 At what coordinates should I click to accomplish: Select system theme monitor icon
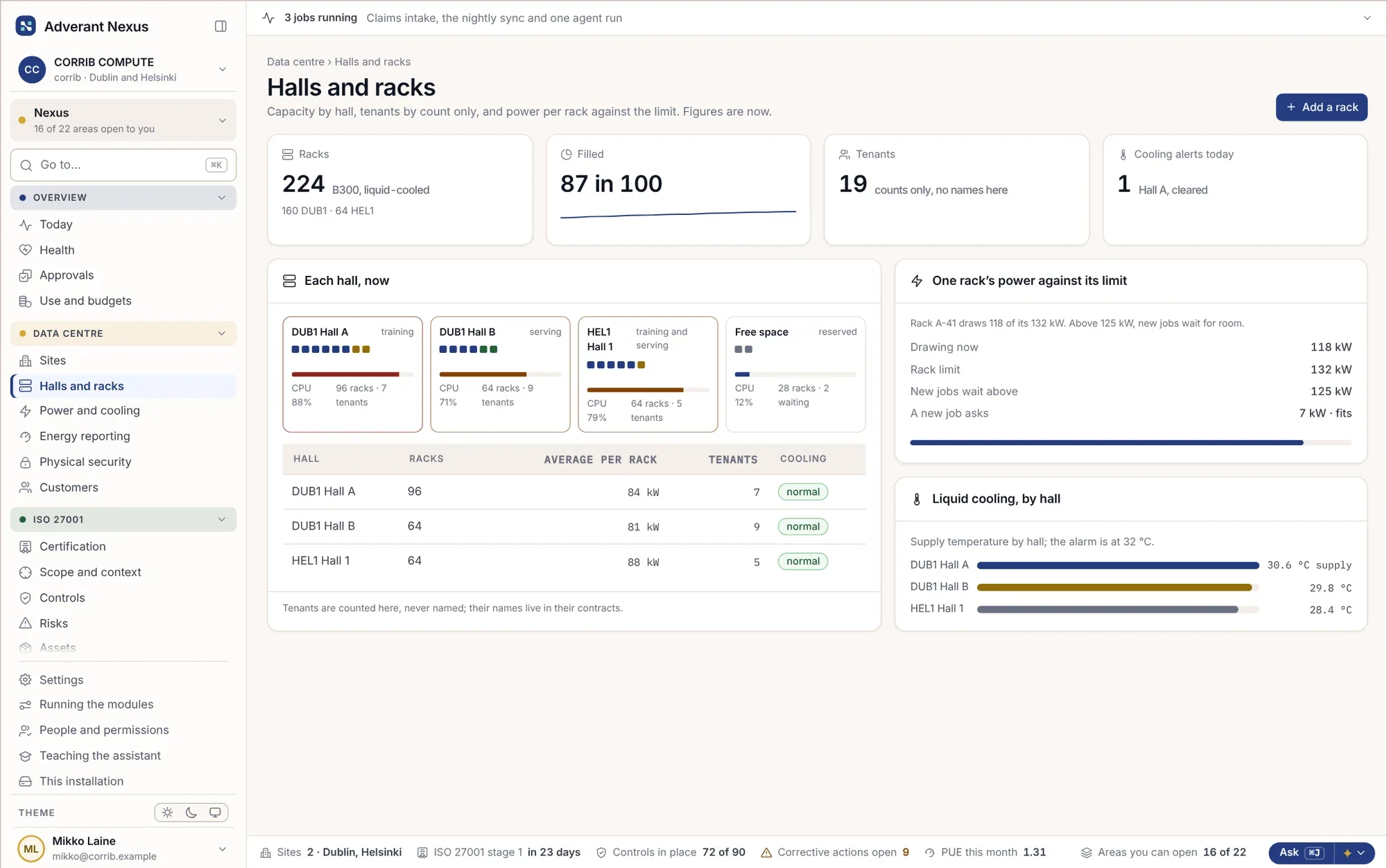(x=215, y=813)
